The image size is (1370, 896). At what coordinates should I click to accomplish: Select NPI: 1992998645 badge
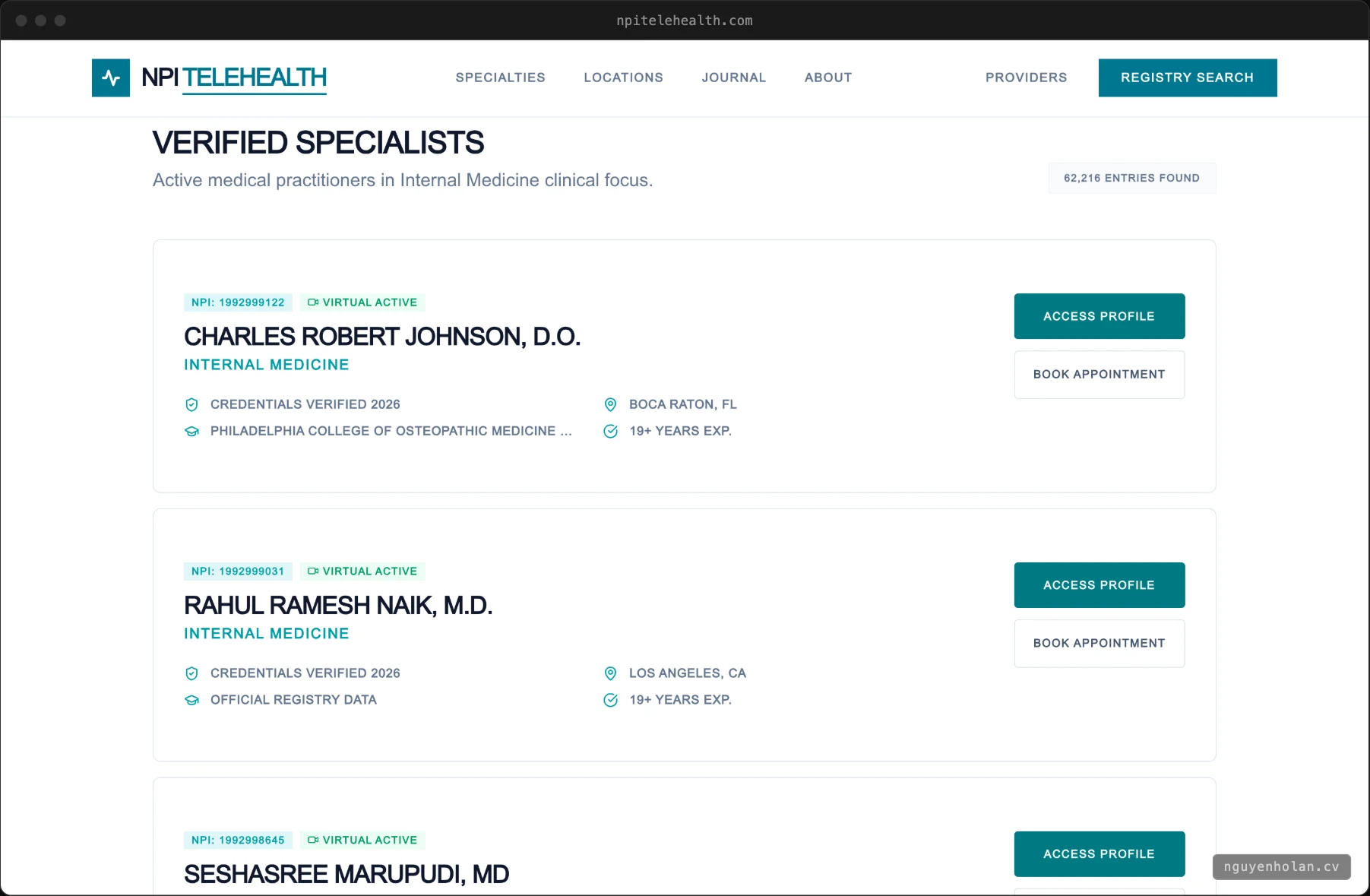pyautogui.click(x=238, y=841)
